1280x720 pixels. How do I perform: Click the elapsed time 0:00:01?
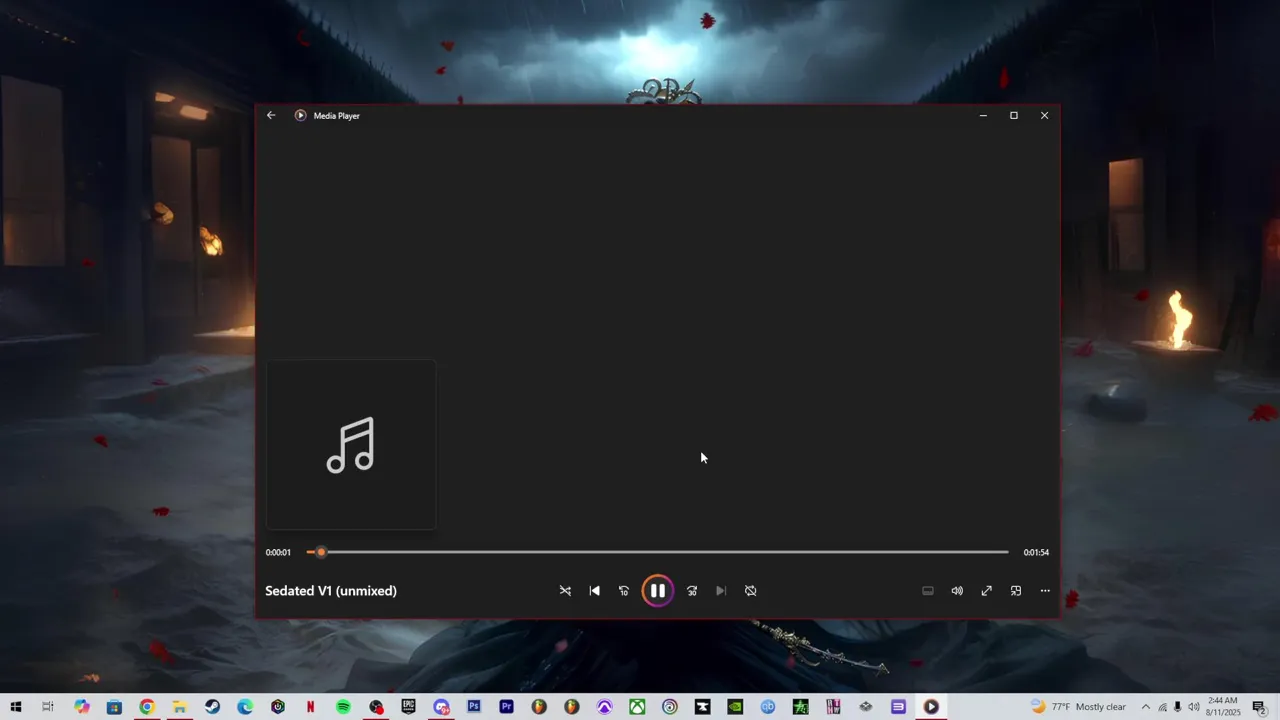[x=278, y=552]
